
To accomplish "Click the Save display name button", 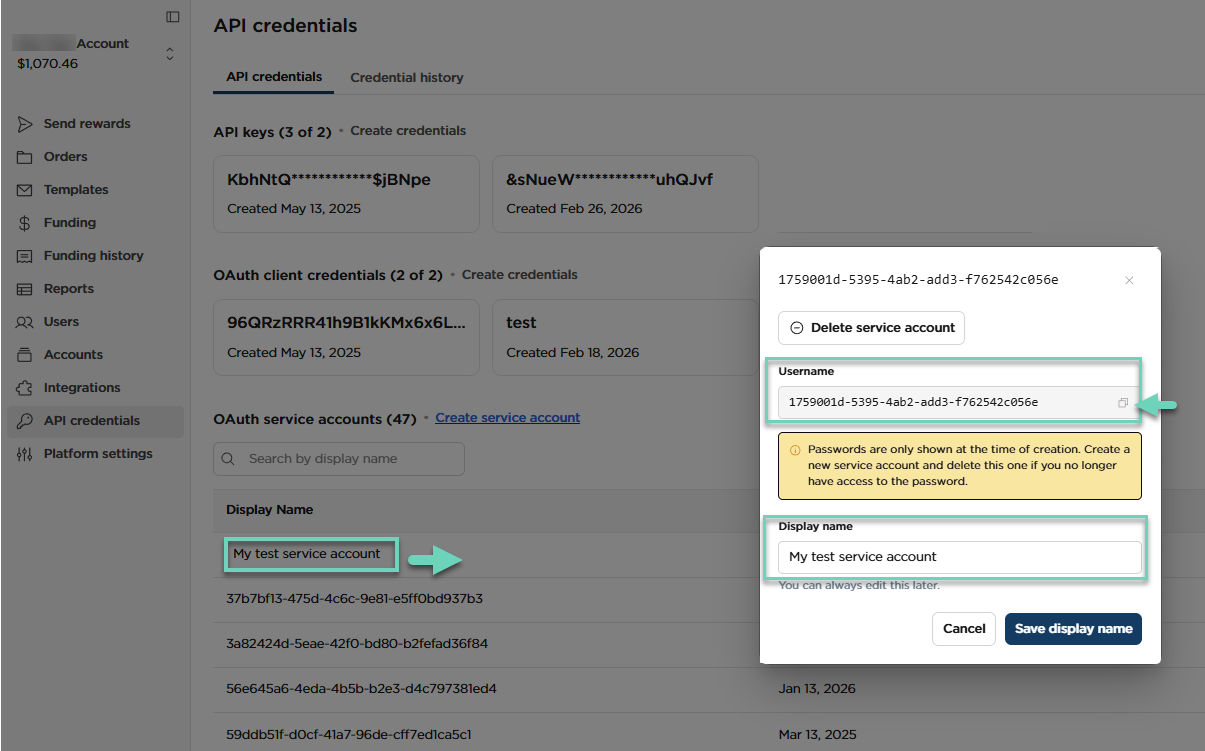I will pyautogui.click(x=1073, y=629).
